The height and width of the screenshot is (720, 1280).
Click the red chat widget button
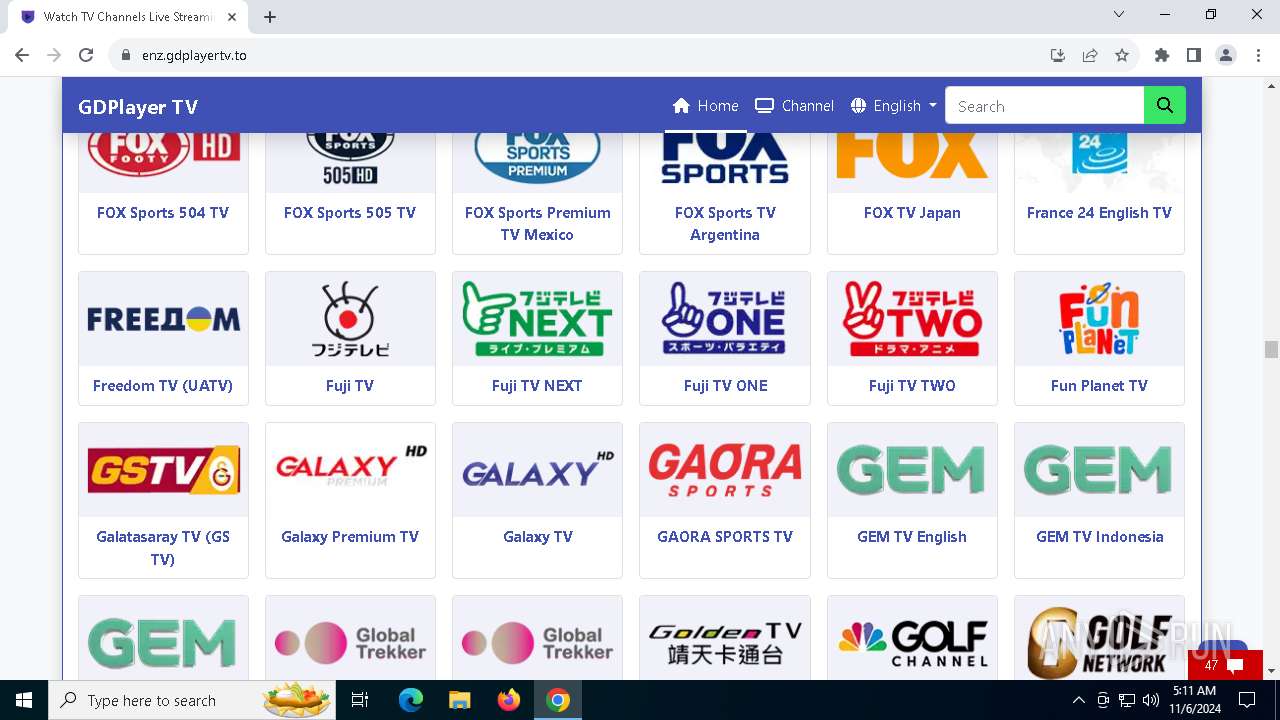coord(1225,665)
